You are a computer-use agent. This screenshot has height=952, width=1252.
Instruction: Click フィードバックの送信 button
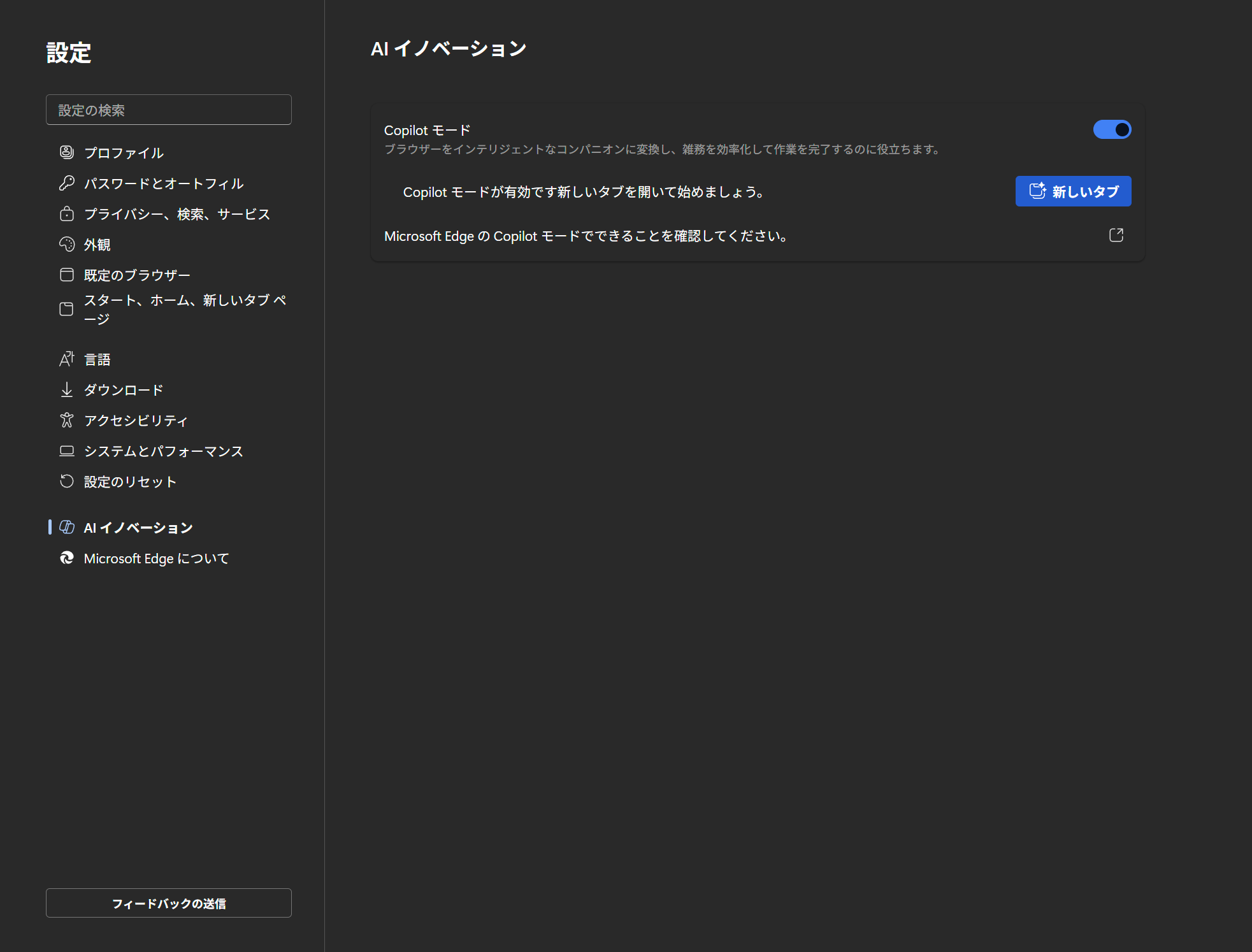[x=169, y=903]
